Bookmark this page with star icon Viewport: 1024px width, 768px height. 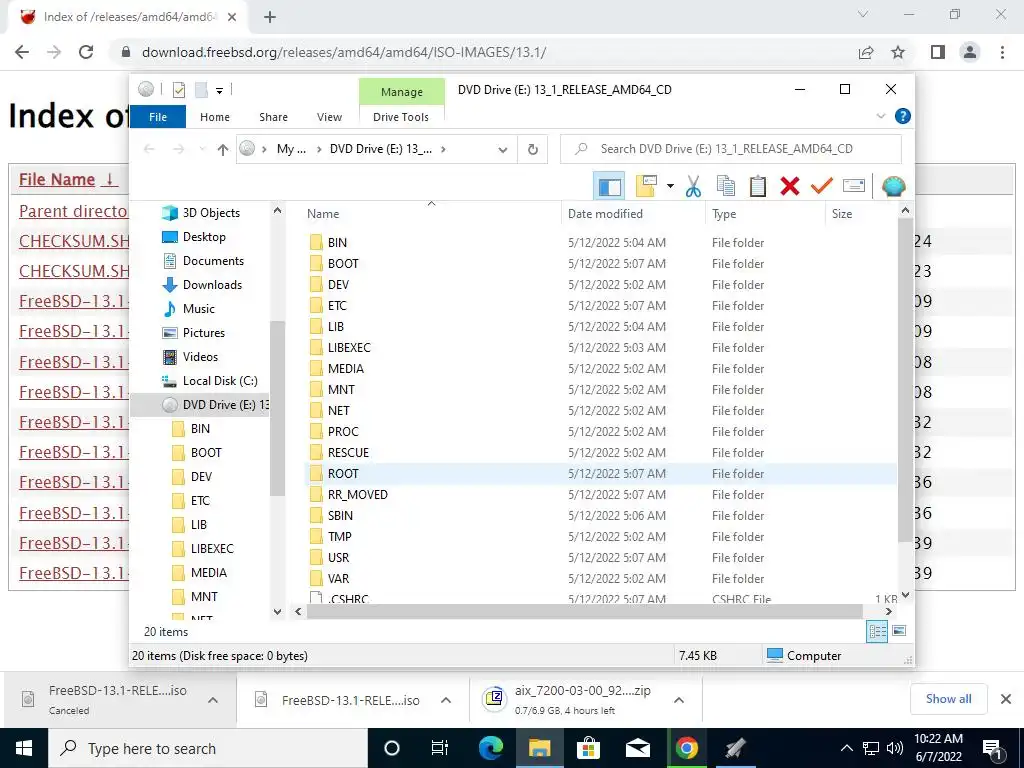pyautogui.click(x=898, y=52)
